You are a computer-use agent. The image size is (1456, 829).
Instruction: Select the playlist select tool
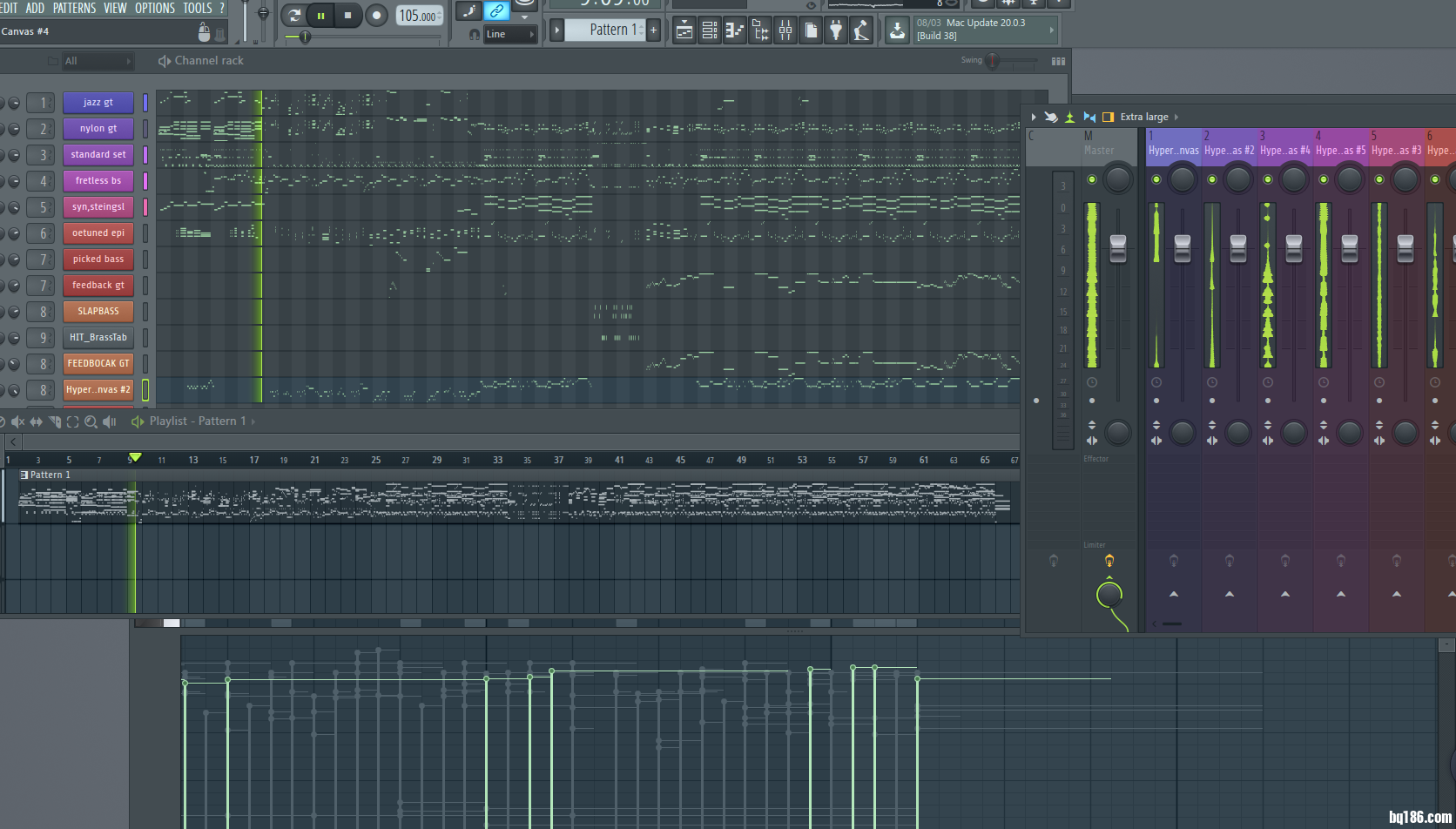[x=72, y=421]
